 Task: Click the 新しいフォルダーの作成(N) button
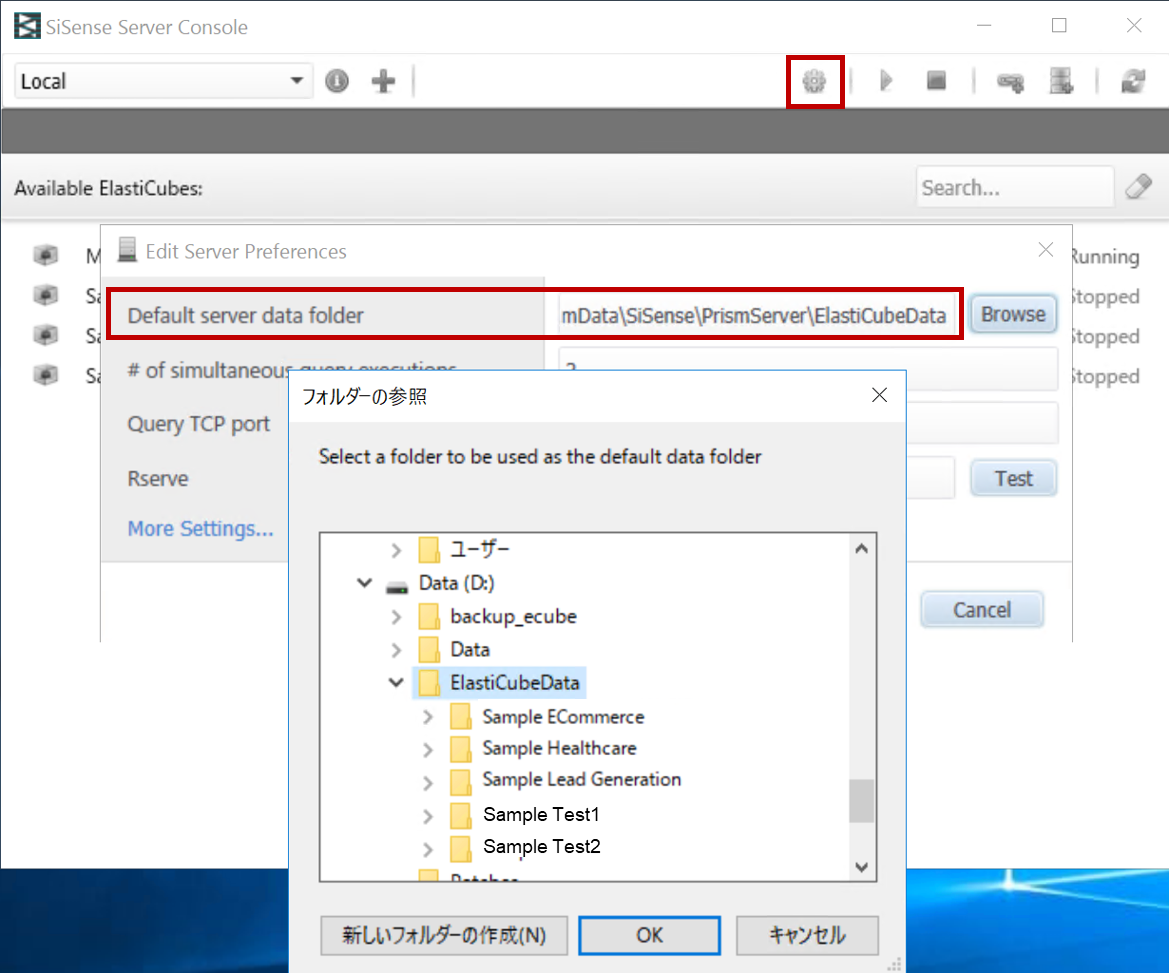[444, 935]
